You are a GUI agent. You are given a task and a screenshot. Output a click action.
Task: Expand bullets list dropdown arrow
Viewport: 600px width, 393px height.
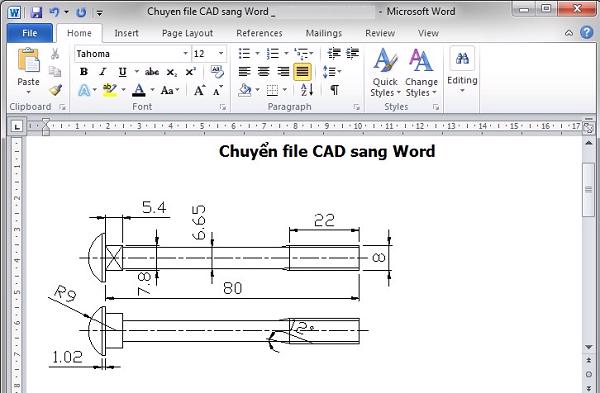257,54
